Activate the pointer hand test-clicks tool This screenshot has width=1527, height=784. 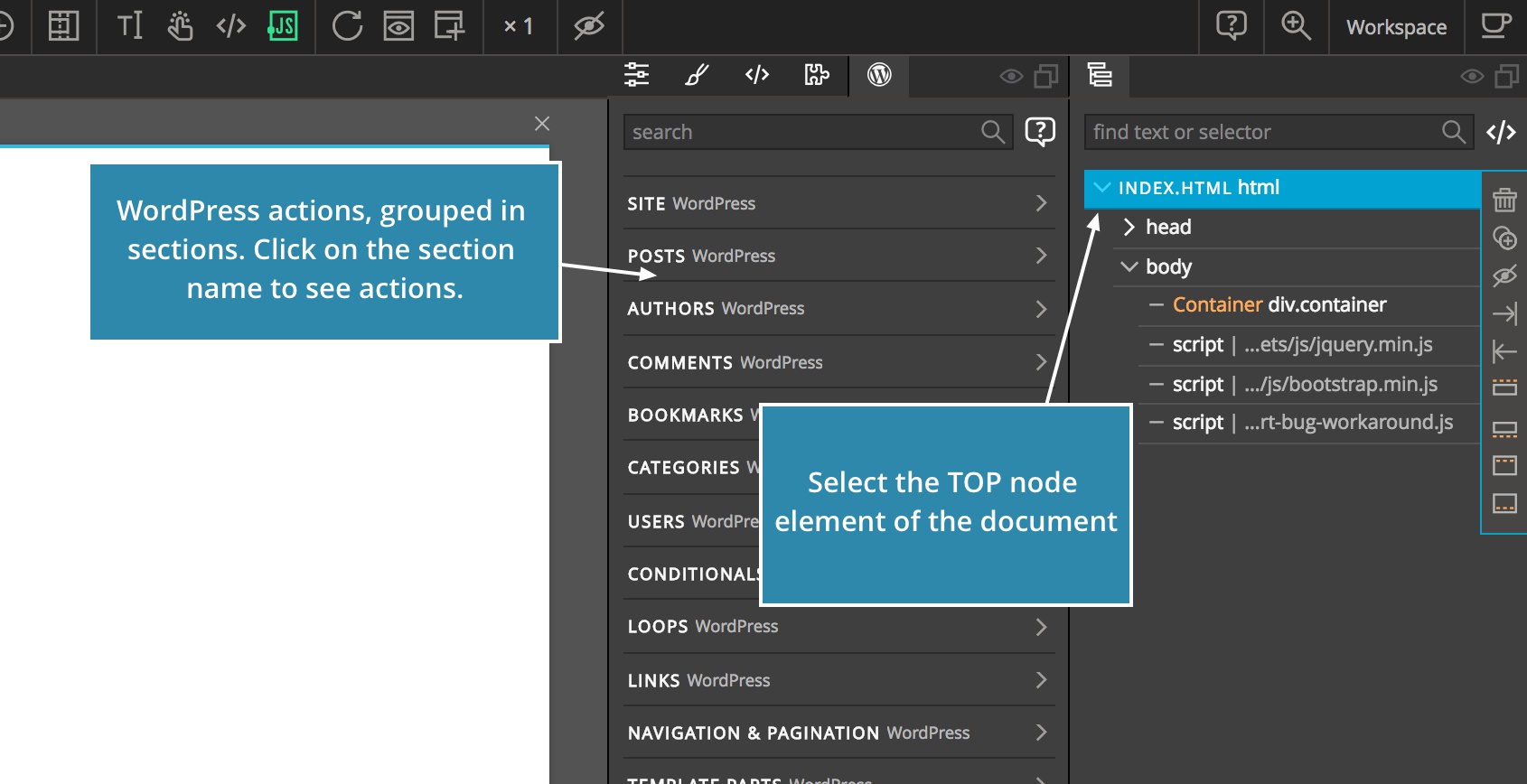point(180,25)
